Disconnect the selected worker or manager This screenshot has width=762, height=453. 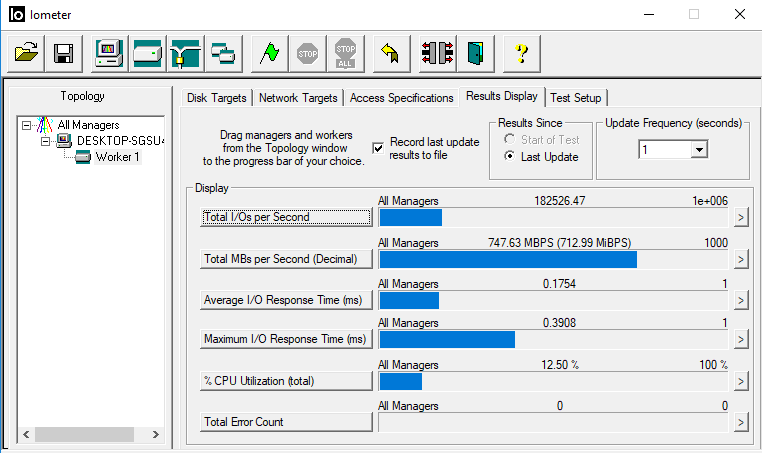(x=437, y=53)
